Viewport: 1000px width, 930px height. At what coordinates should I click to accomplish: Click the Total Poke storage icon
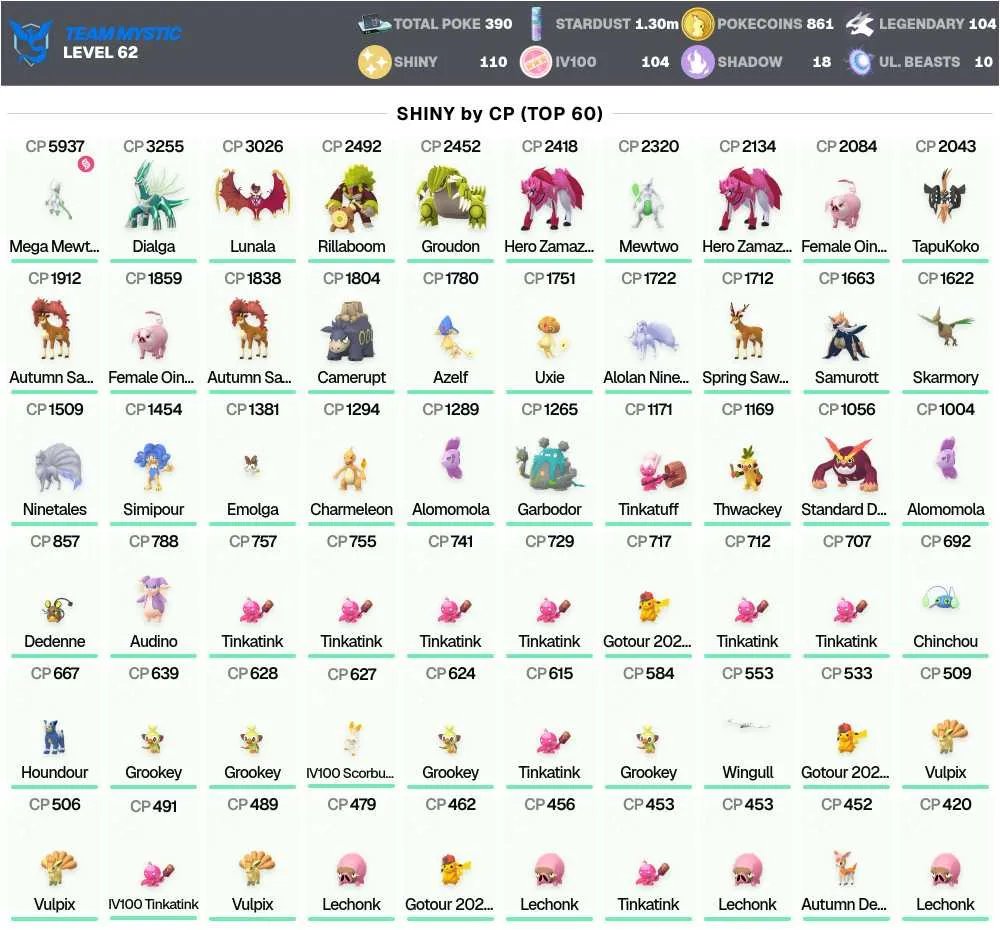[x=374, y=24]
